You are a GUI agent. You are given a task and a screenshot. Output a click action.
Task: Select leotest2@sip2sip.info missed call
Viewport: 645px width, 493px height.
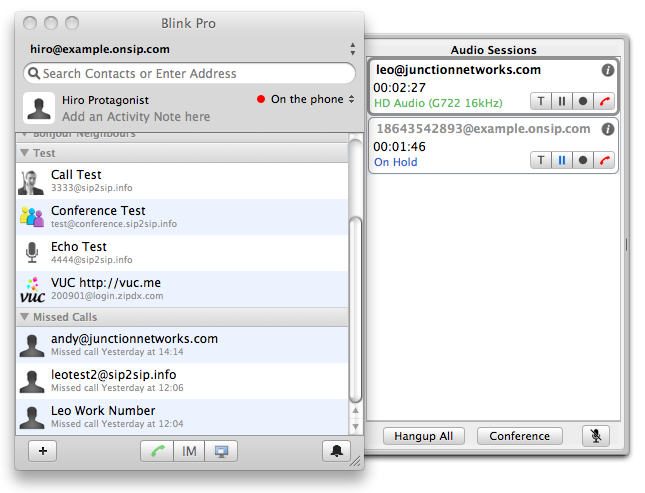(x=182, y=381)
